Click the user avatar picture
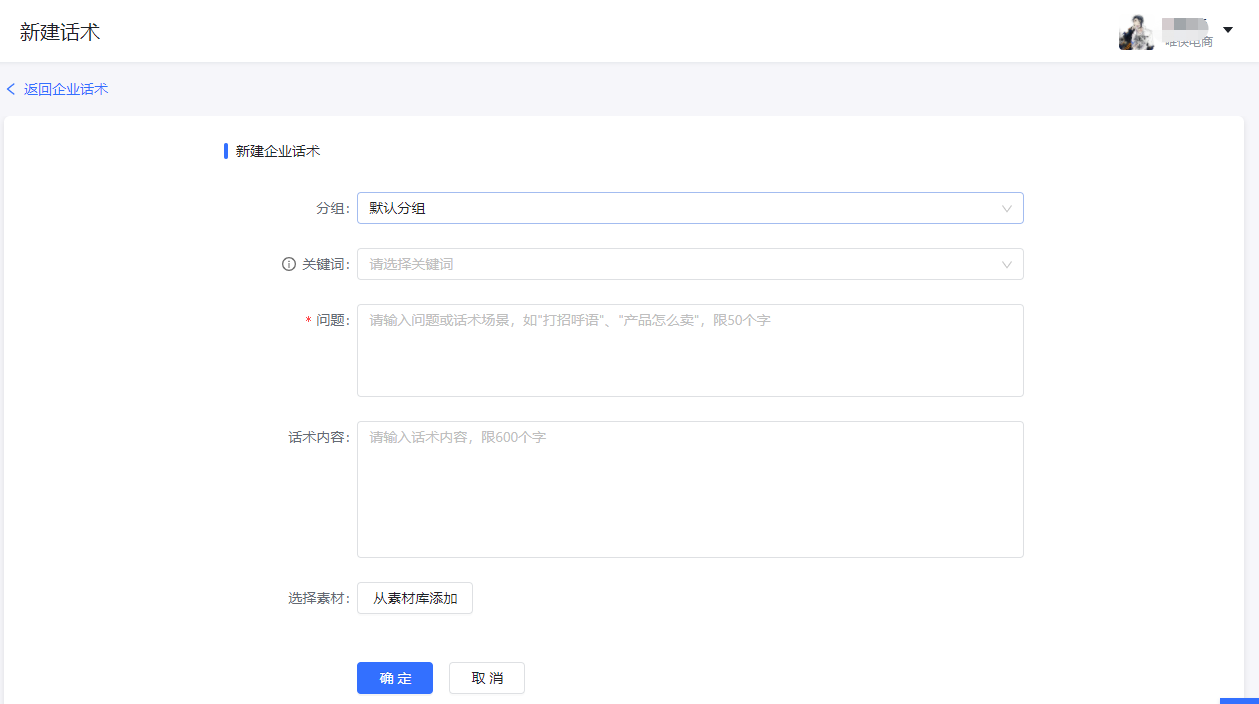 1136,33
